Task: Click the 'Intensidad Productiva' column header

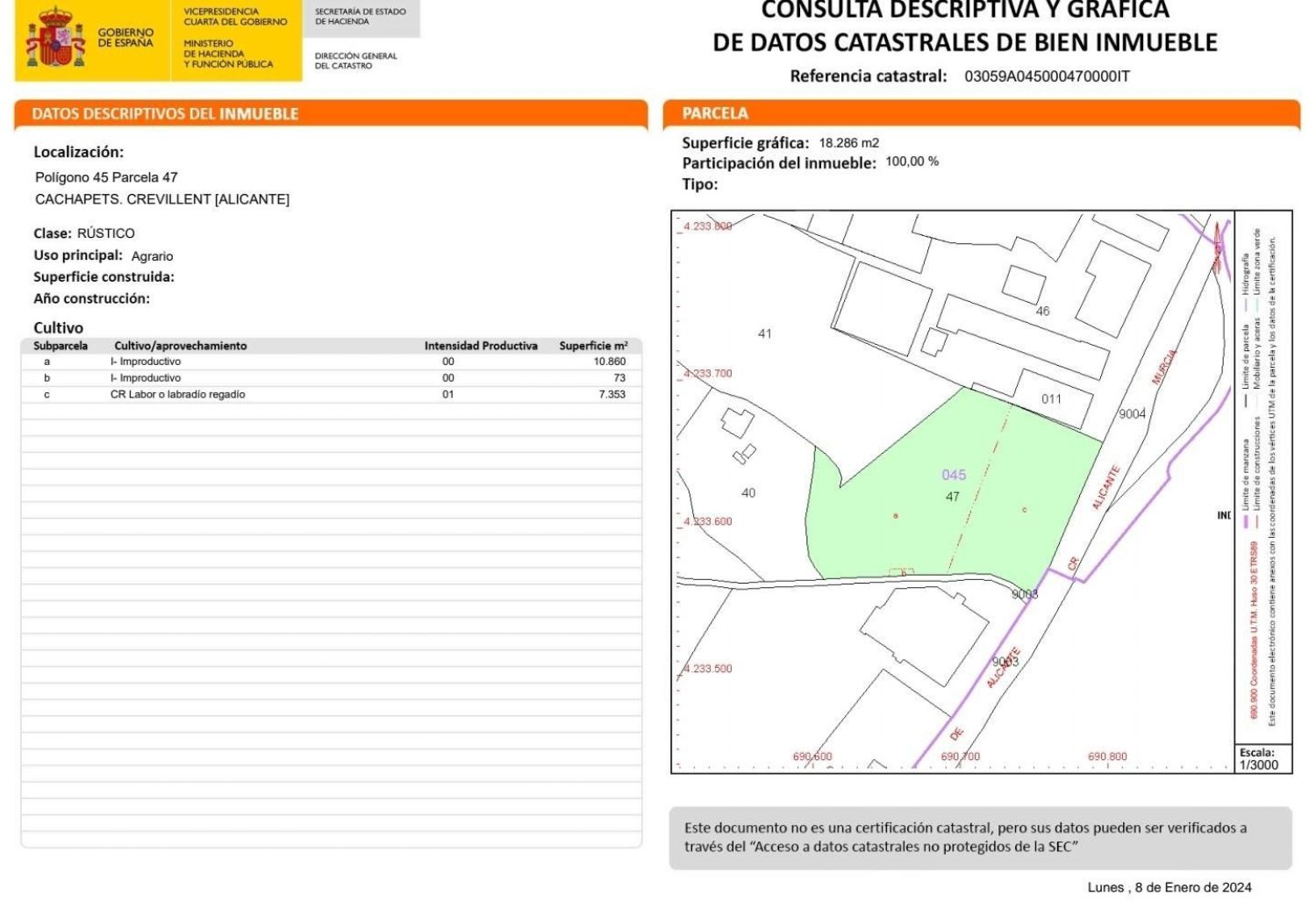Action: tap(481, 346)
